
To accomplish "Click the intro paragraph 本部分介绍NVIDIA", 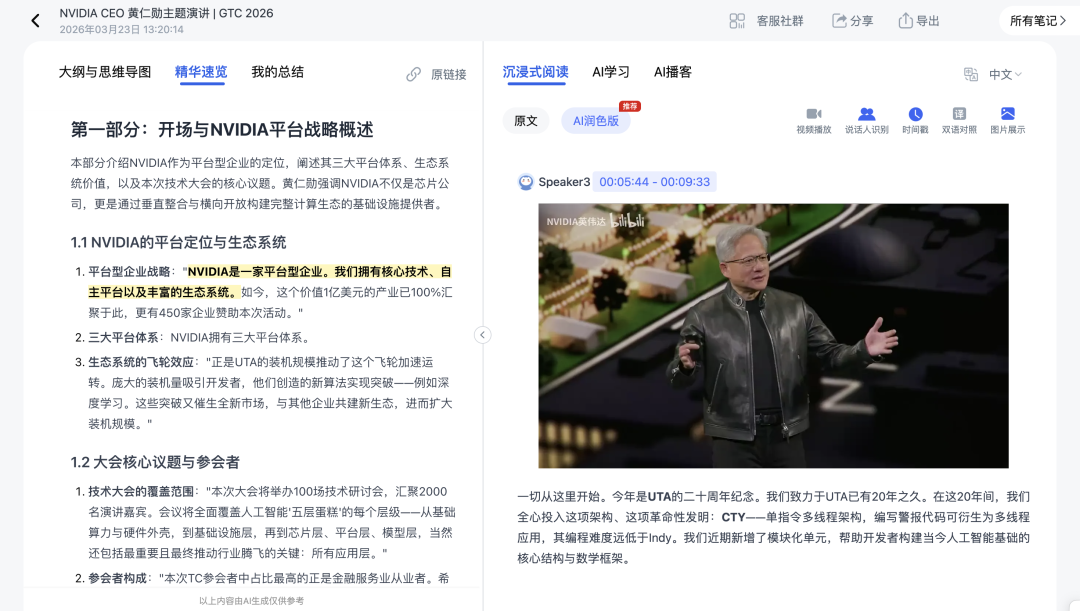I will pos(260,183).
